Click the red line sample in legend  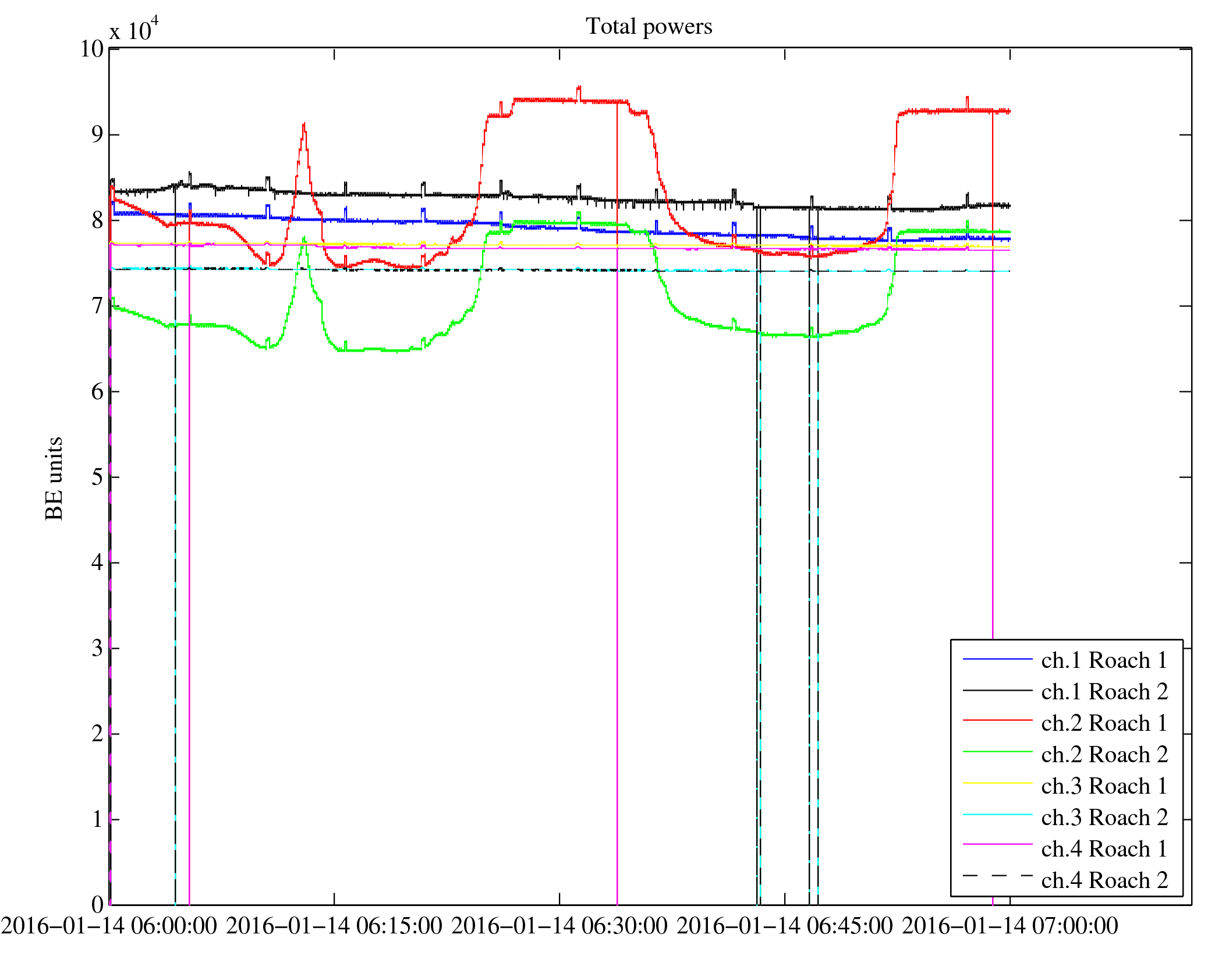[997, 721]
